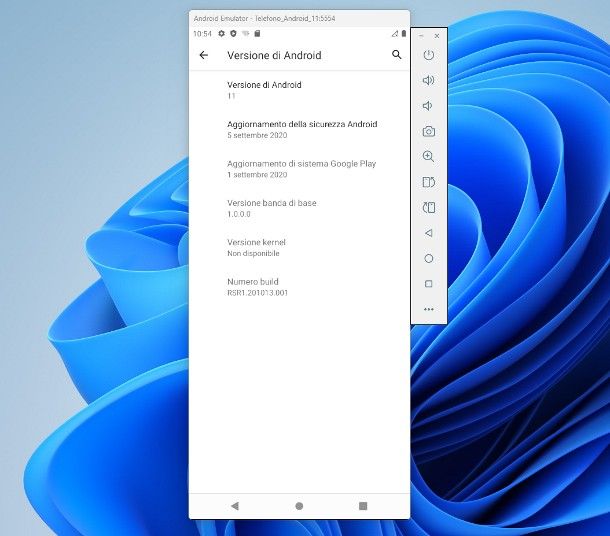Raise volume with the volume up icon
The width and height of the screenshot is (610, 536).
(428, 81)
